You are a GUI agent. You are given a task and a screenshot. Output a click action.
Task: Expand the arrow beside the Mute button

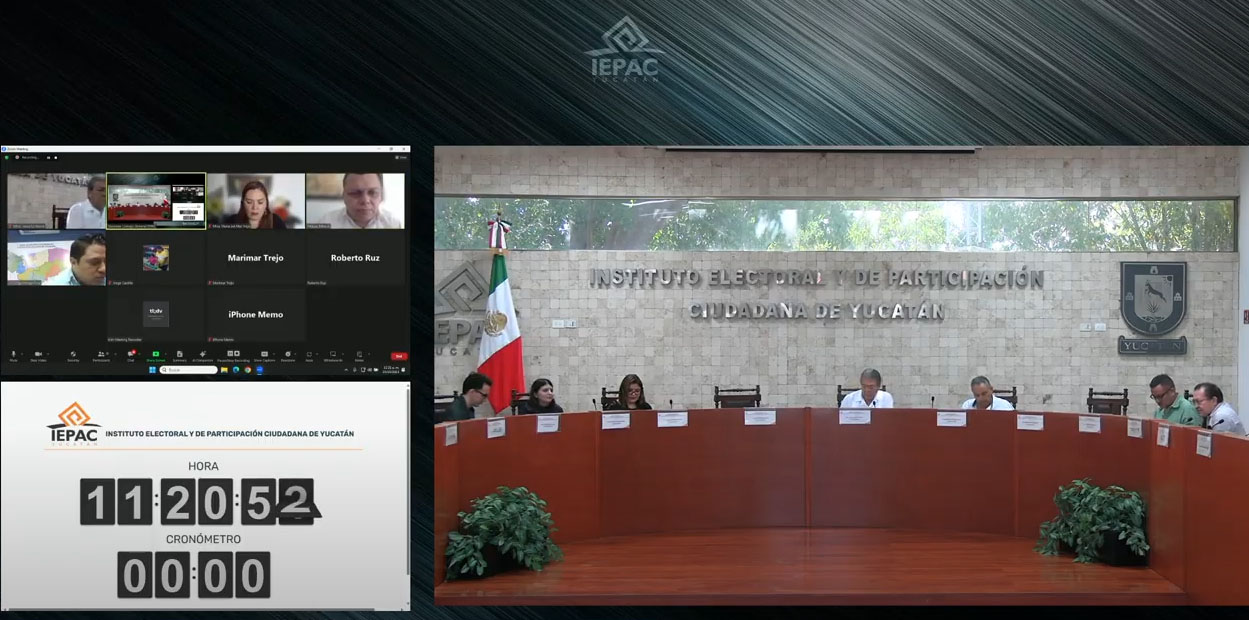[x=22, y=353]
